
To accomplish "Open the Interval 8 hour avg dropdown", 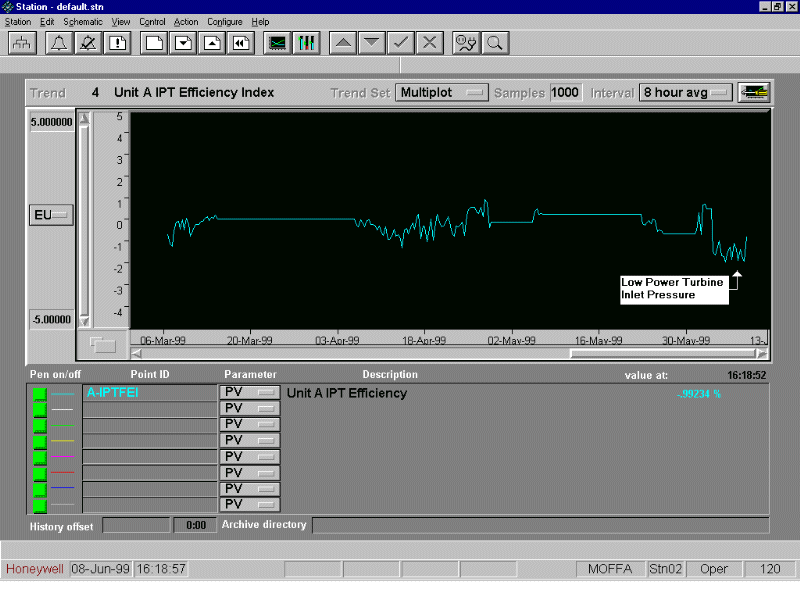I will (x=685, y=93).
